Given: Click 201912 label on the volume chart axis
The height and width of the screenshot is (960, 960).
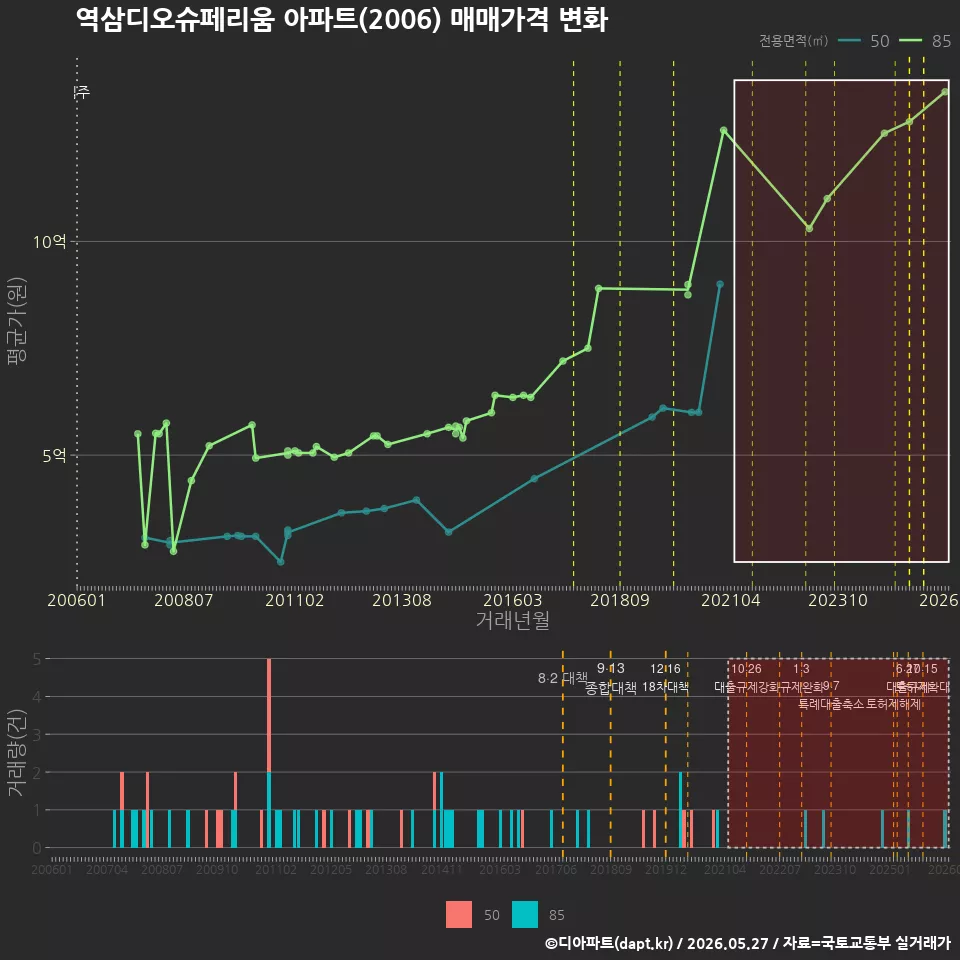Looking at the screenshot, I should (x=666, y=869).
